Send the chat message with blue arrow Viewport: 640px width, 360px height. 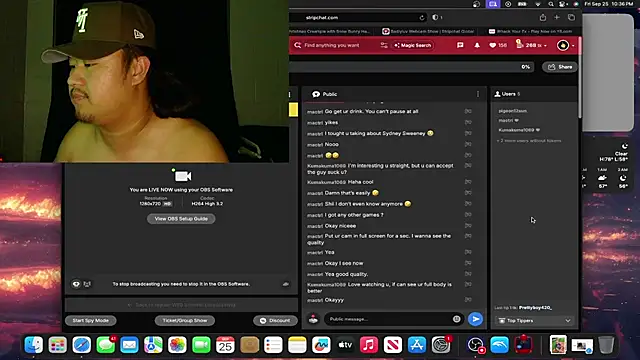click(475, 319)
